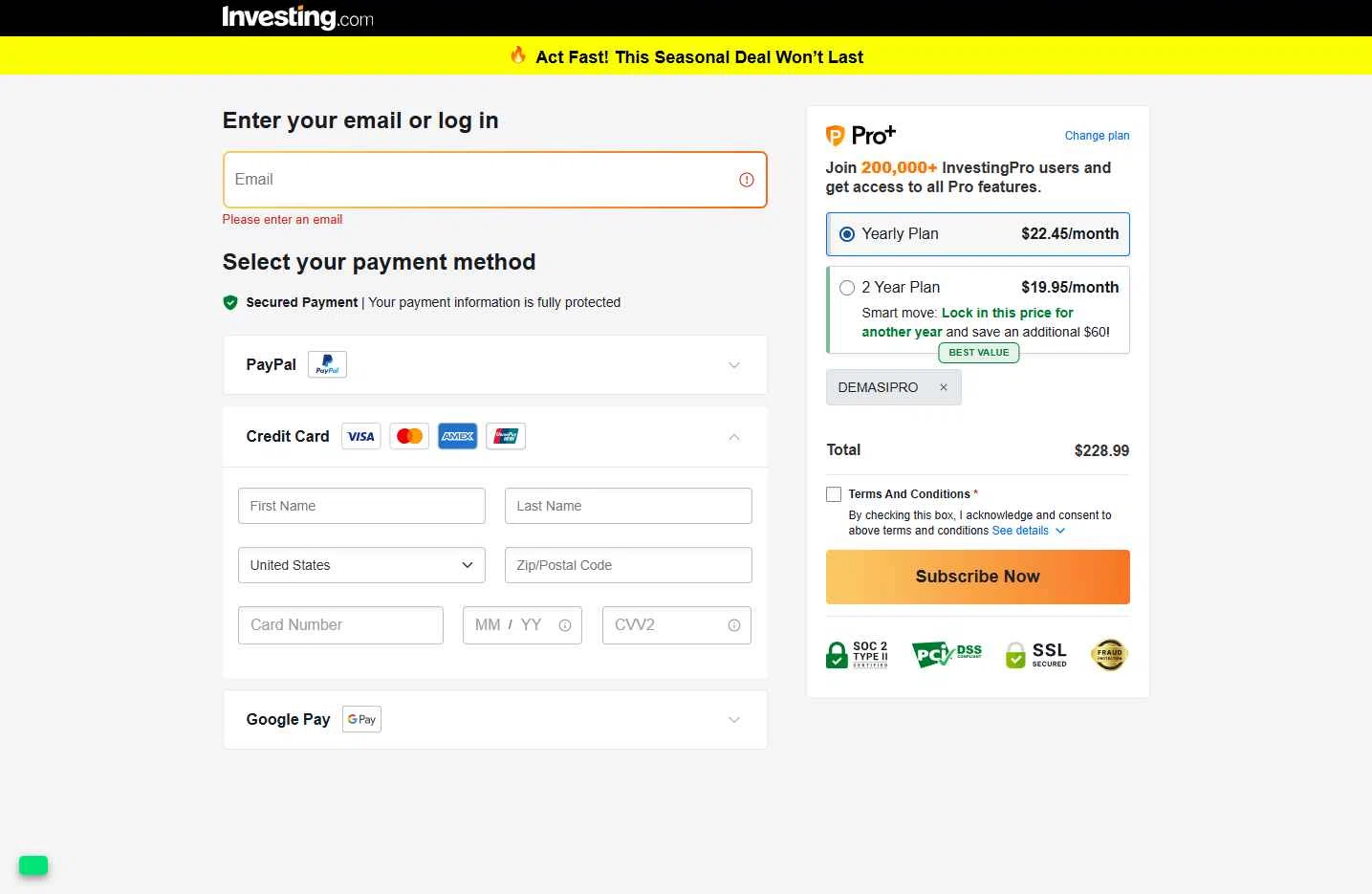Click the info icon in expiry date field

tap(565, 625)
